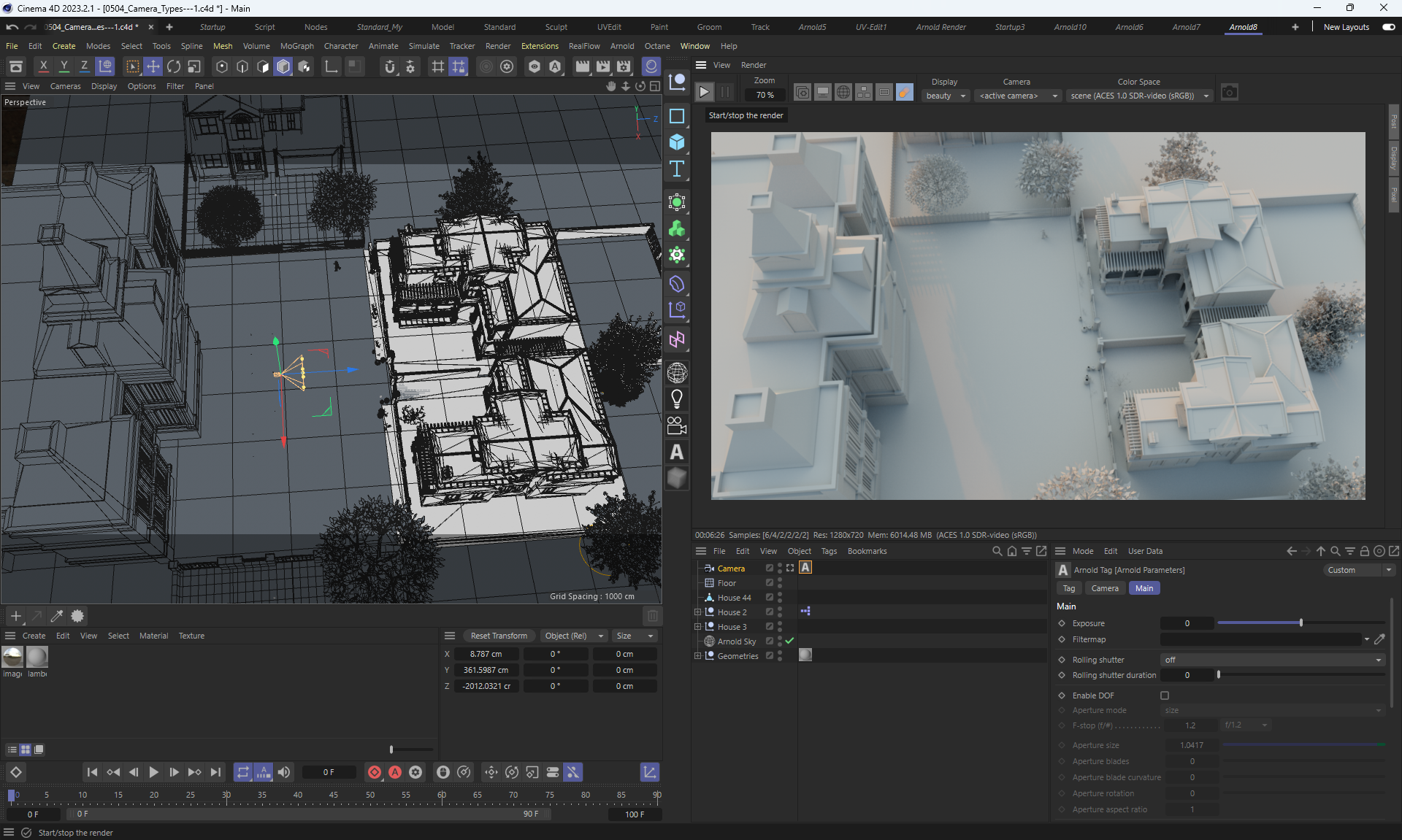Select the Text object tool icon
The image size is (1402, 840).
click(x=677, y=169)
